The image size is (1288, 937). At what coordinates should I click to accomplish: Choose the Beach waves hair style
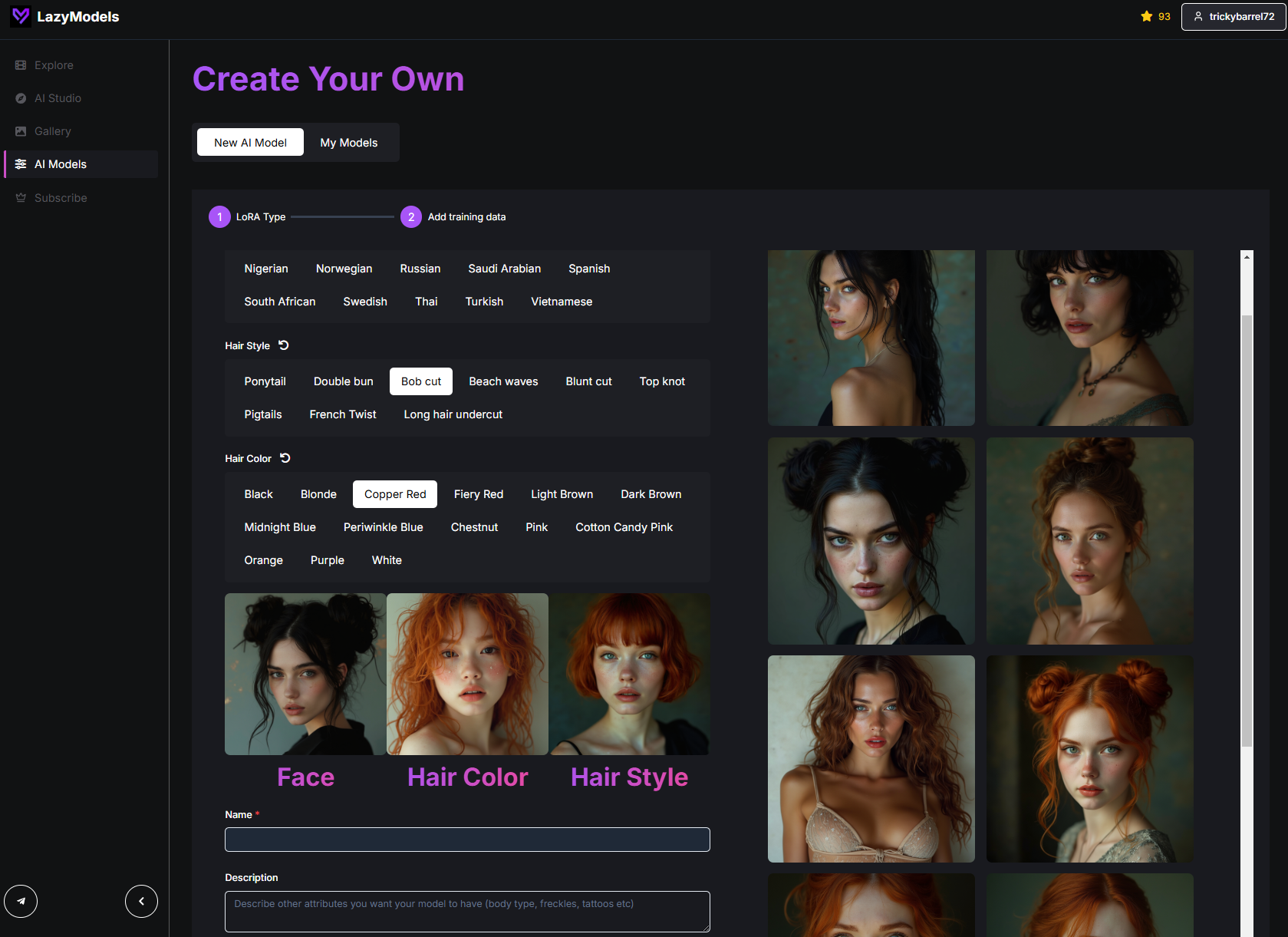point(503,381)
